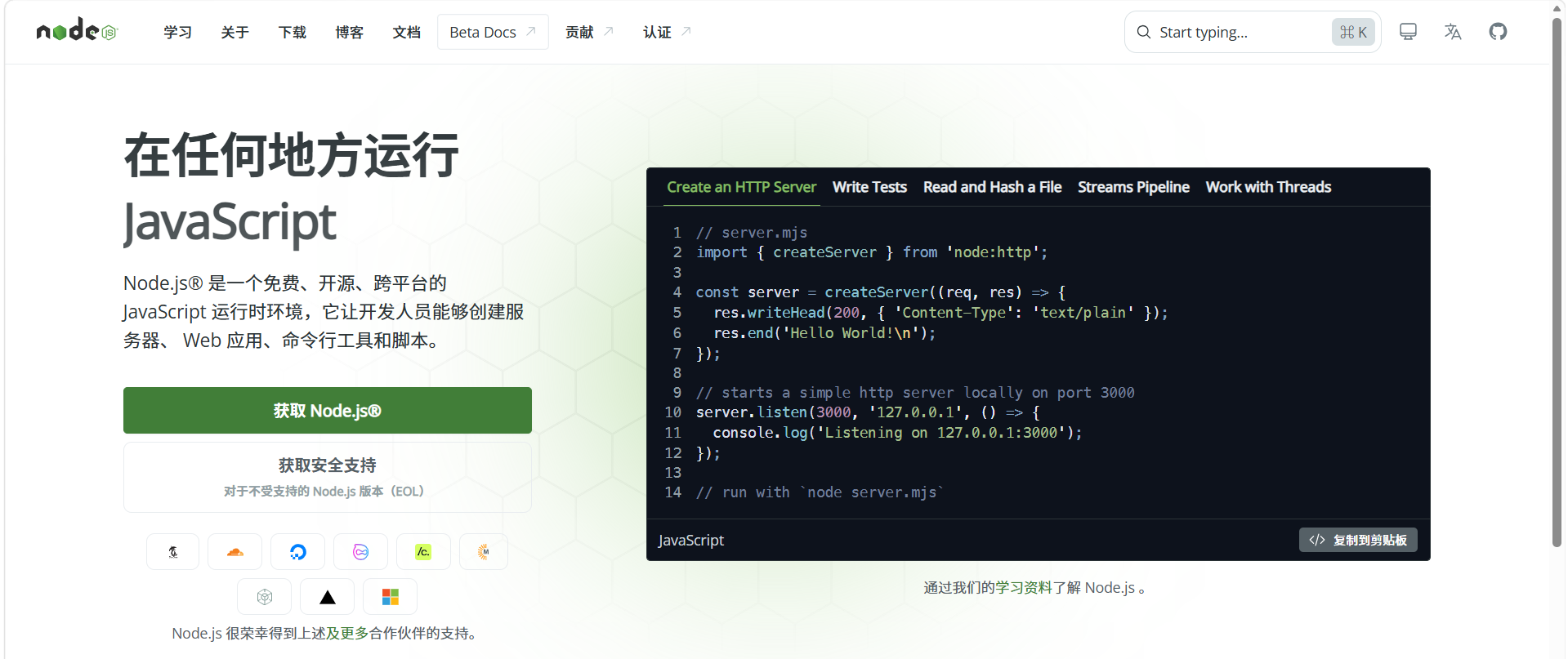Click the Cloudflare partner logo
Screen dimensions: 1568x659
click(x=235, y=552)
